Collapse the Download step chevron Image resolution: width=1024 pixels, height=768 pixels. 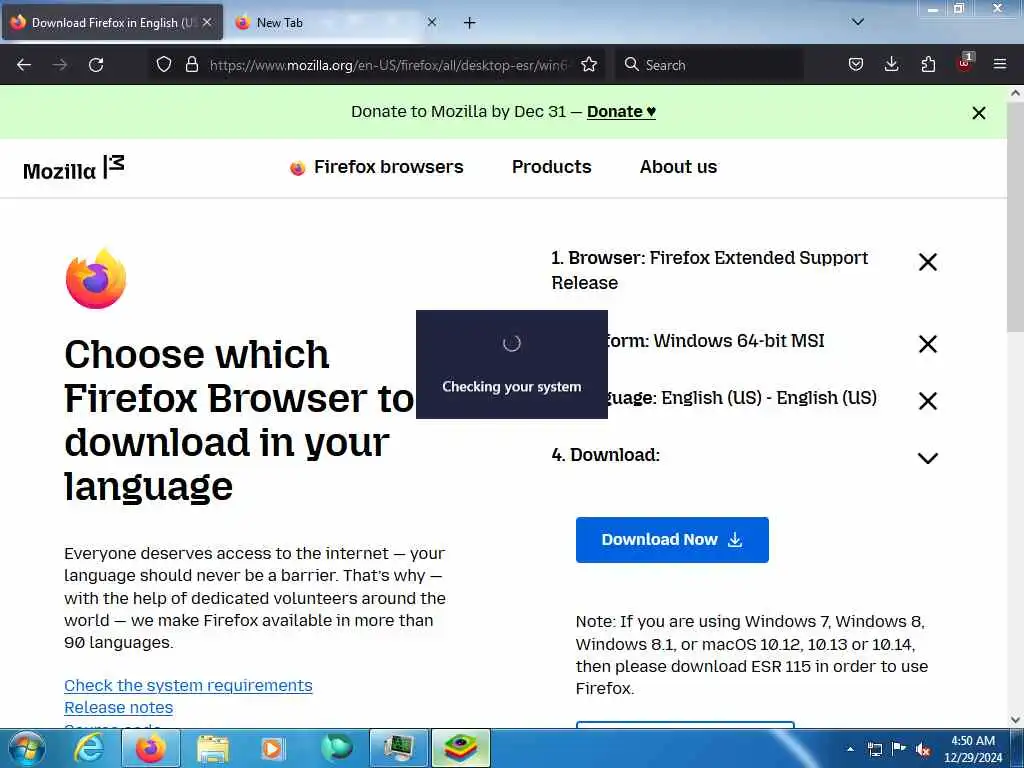tap(927, 458)
